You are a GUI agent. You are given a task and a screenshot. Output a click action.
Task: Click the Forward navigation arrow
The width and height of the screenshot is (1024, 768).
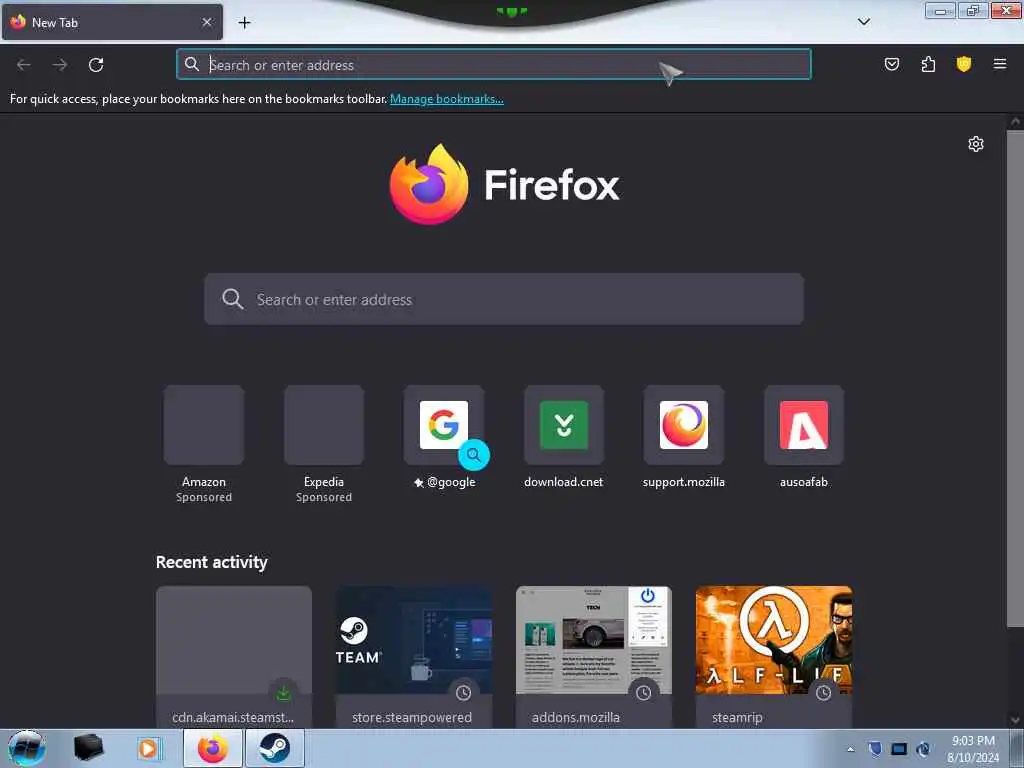click(x=60, y=65)
